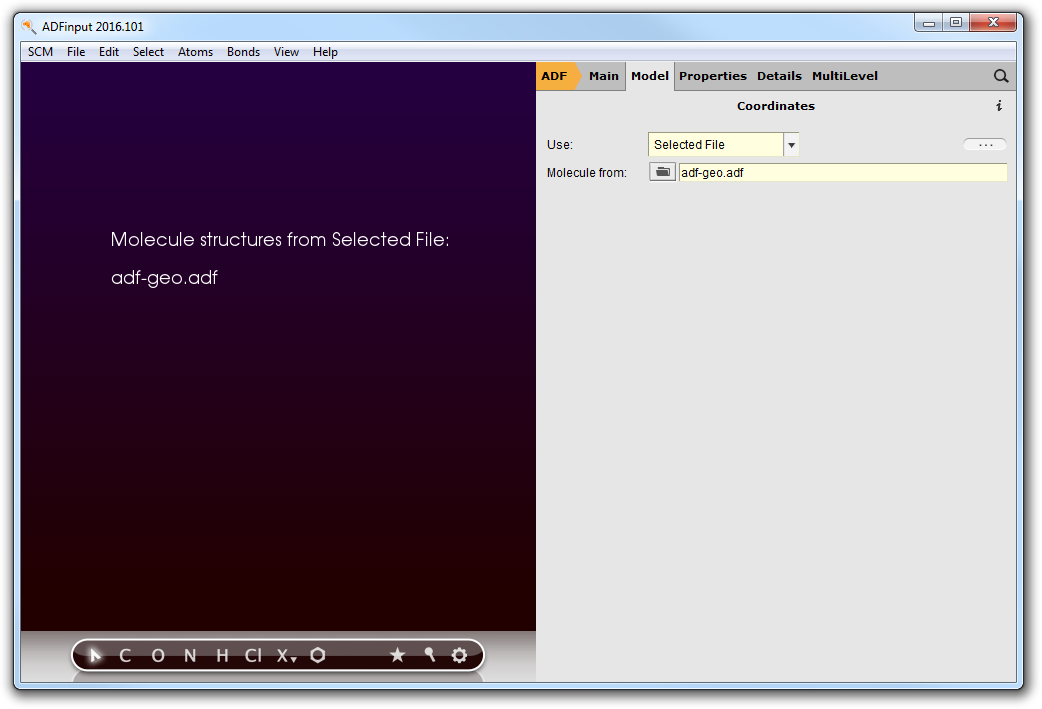The image size is (1042, 709).
Task: Click the adf-geo.adf text in viewer
Action: 164,278
